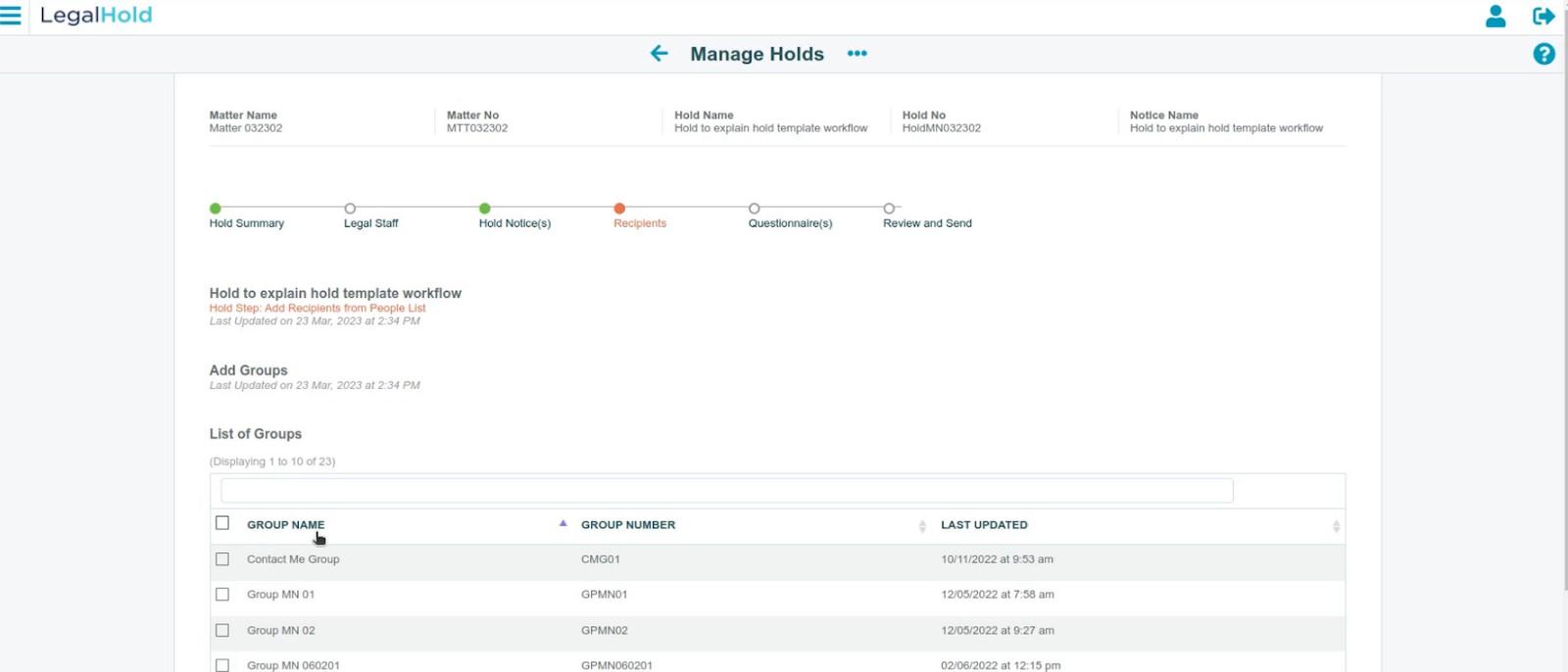Go to the Review and Send step
1568x672 pixels.
point(927,223)
